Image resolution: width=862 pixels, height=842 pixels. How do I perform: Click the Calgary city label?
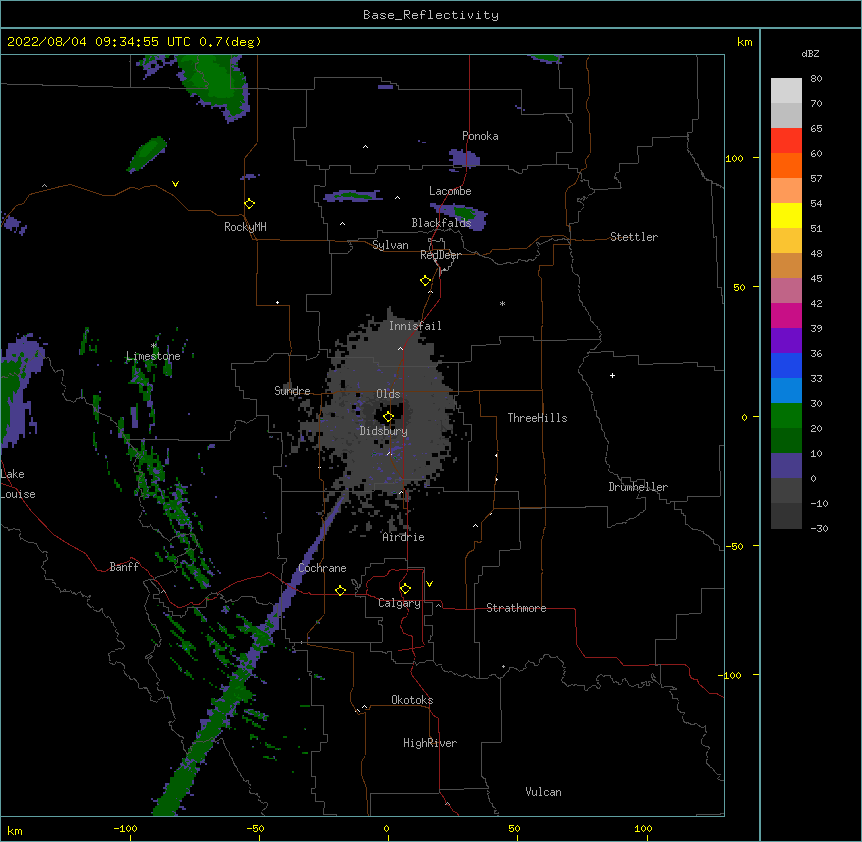pyautogui.click(x=399, y=603)
